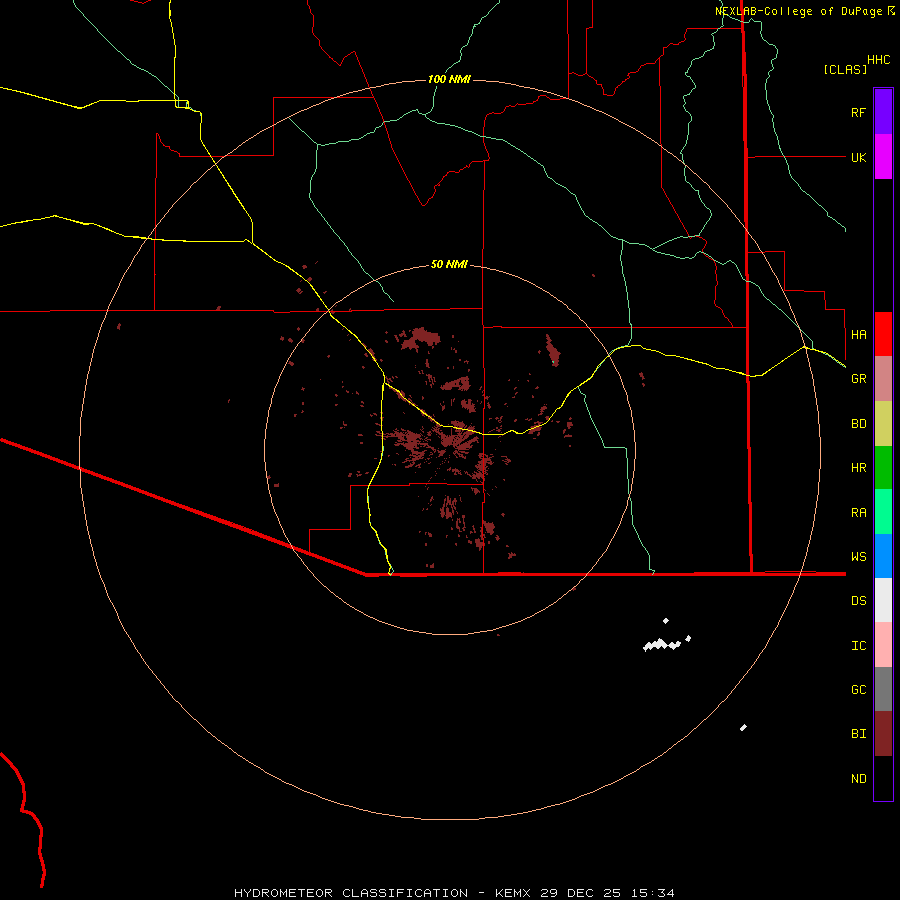Click the RF purple legend swatch

pyautogui.click(x=883, y=112)
